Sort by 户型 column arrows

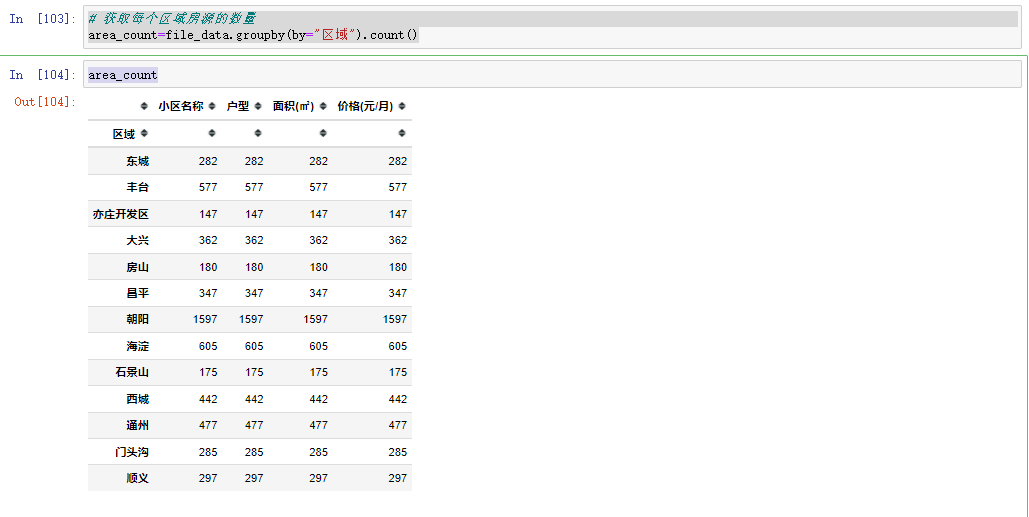pyautogui.click(x=258, y=106)
